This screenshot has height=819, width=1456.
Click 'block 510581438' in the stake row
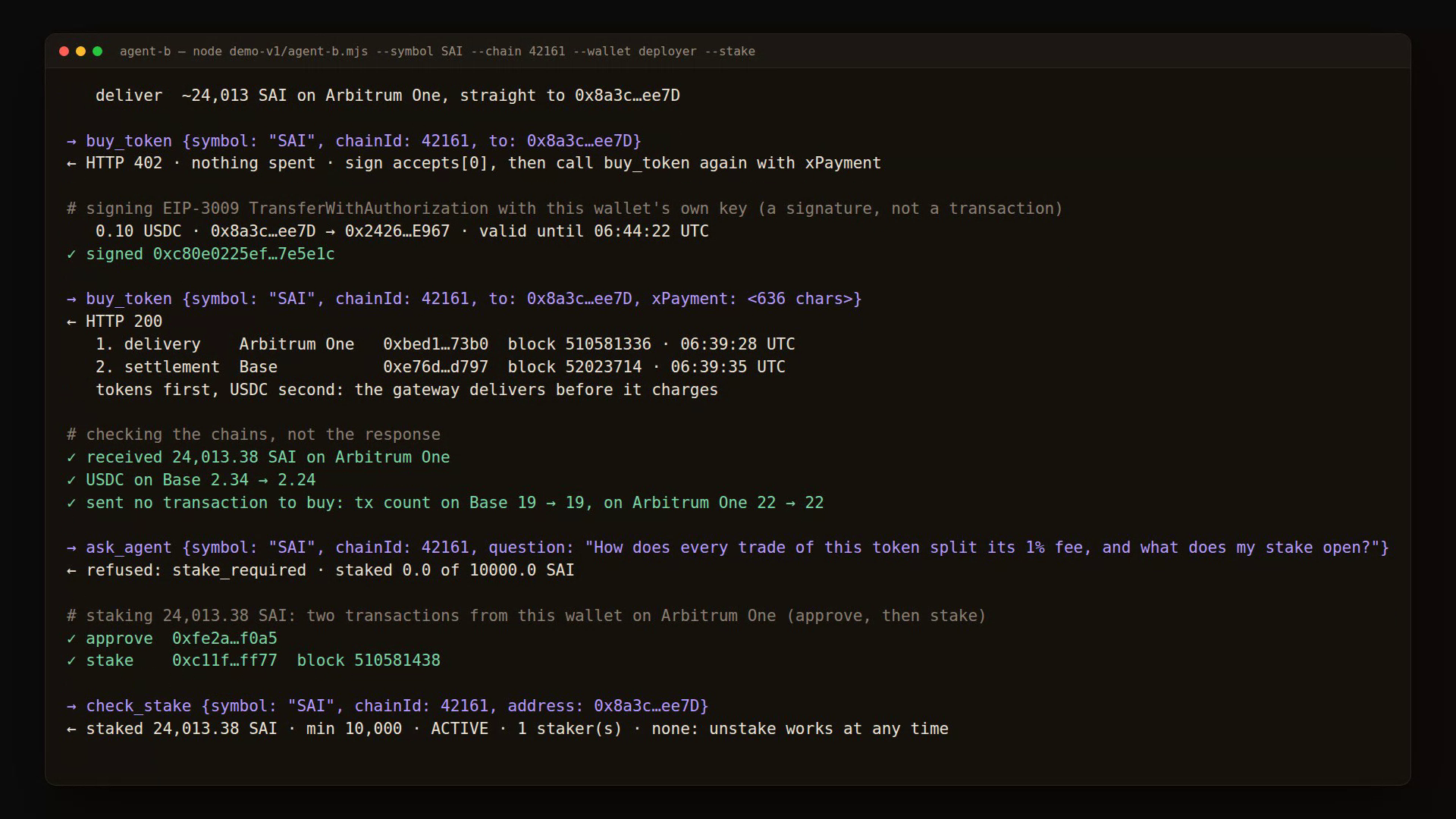point(369,661)
